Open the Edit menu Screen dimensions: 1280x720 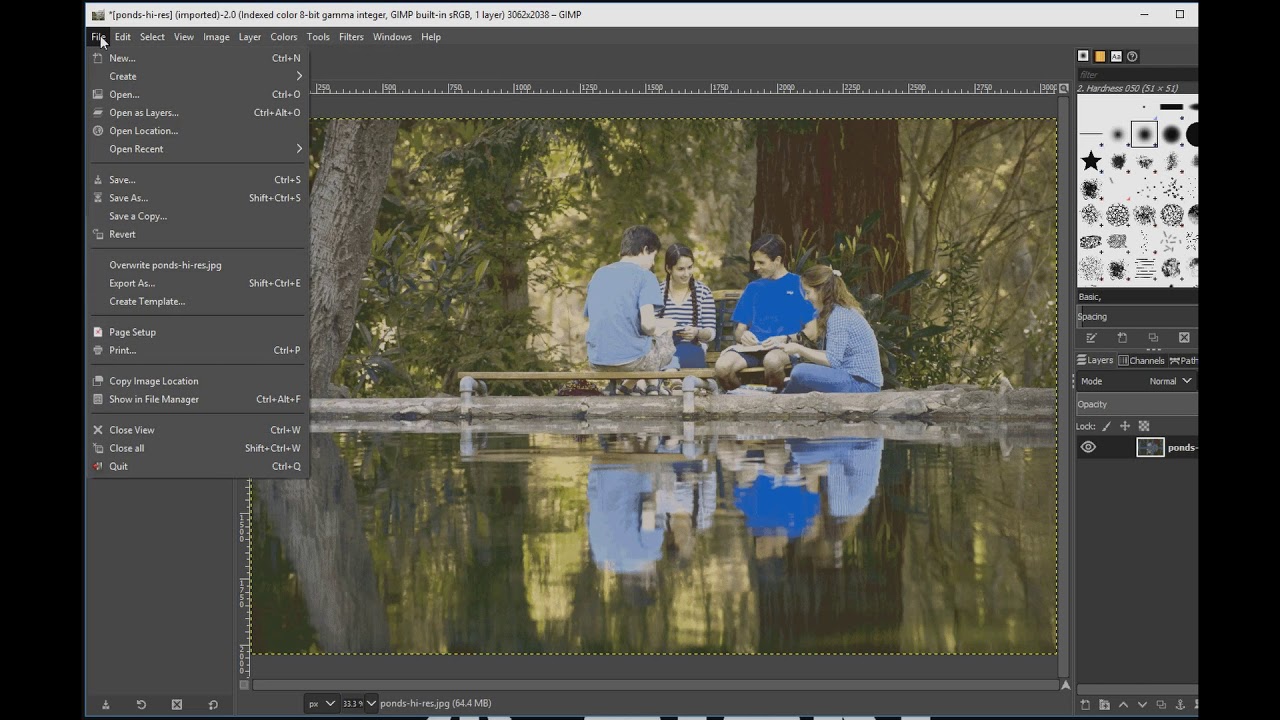point(122,37)
